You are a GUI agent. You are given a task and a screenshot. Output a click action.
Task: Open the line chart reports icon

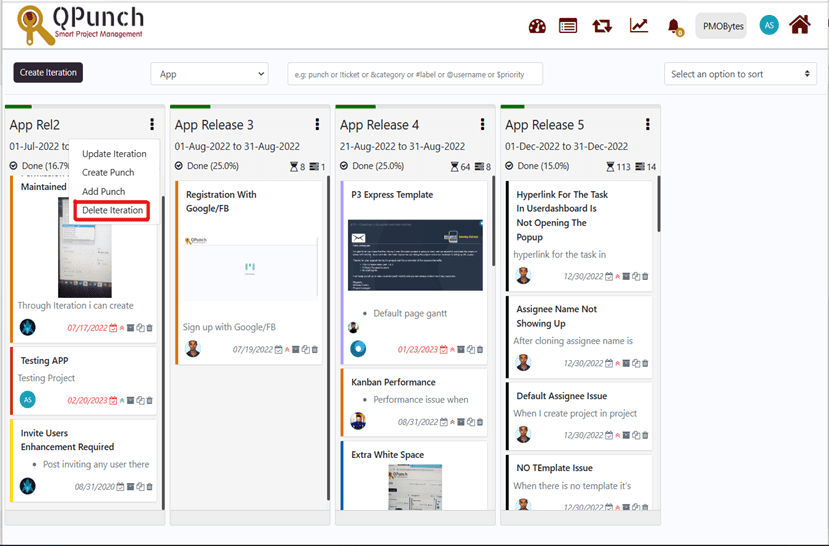pyautogui.click(x=639, y=26)
